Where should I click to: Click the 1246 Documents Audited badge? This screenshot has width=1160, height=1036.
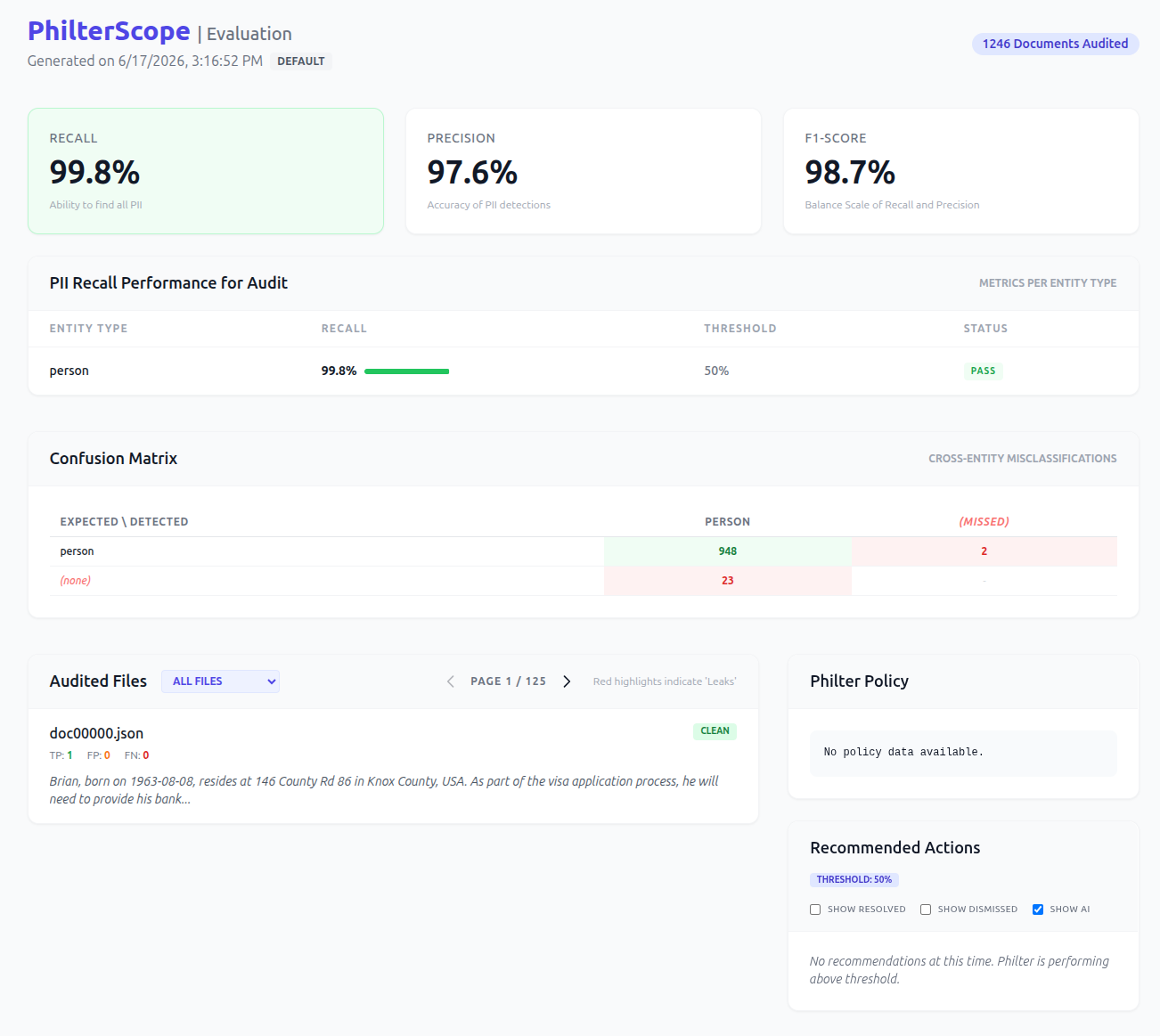(x=1055, y=44)
